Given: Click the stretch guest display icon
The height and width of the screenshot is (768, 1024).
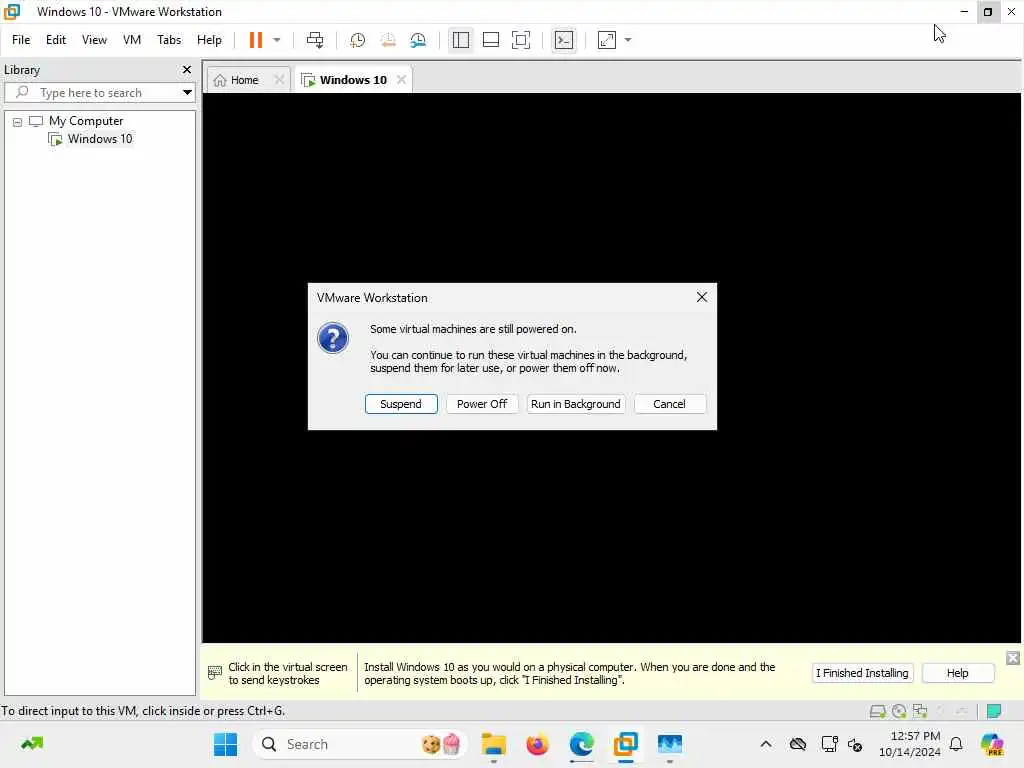Looking at the screenshot, I should tap(607, 40).
